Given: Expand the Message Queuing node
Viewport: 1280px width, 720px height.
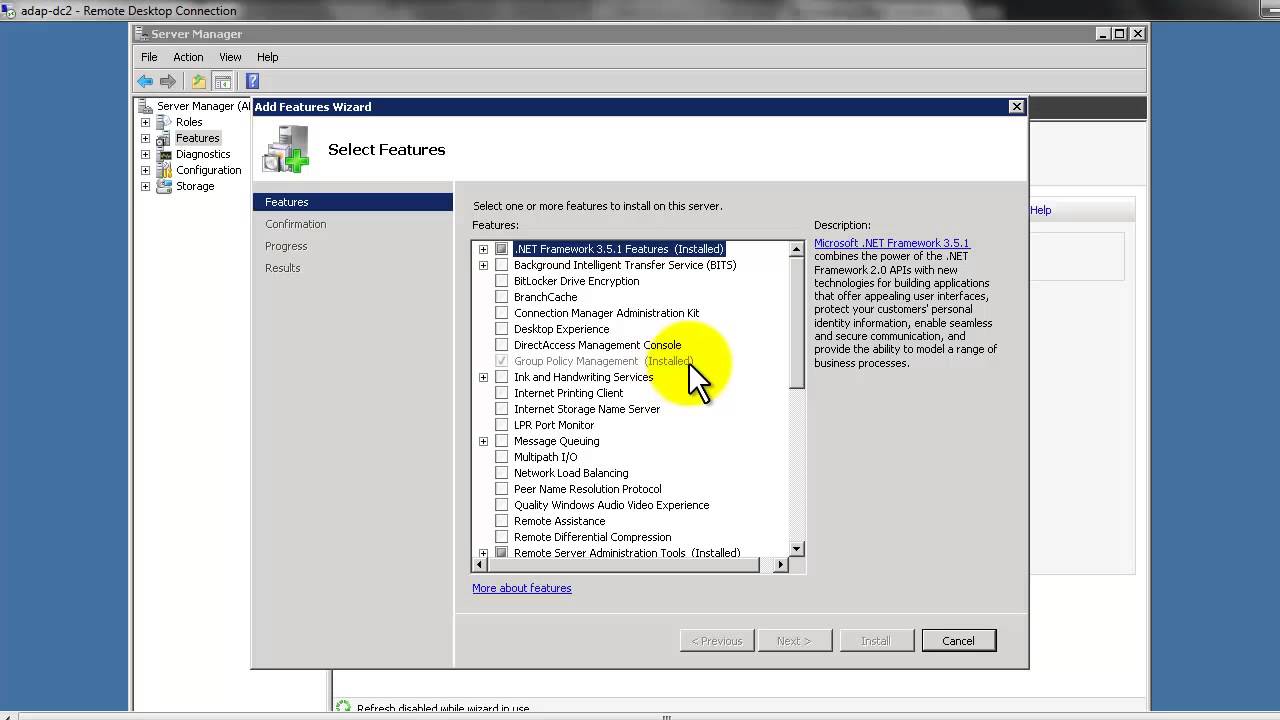Looking at the screenshot, I should (484, 441).
